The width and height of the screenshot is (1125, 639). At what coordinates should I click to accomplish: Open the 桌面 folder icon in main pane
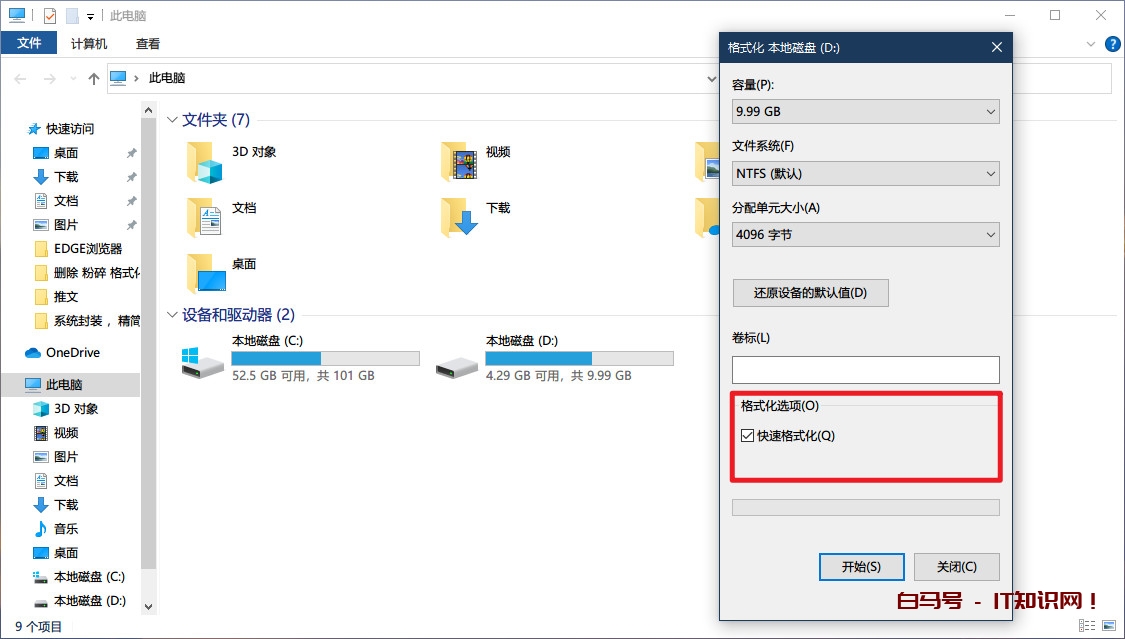[x=205, y=274]
